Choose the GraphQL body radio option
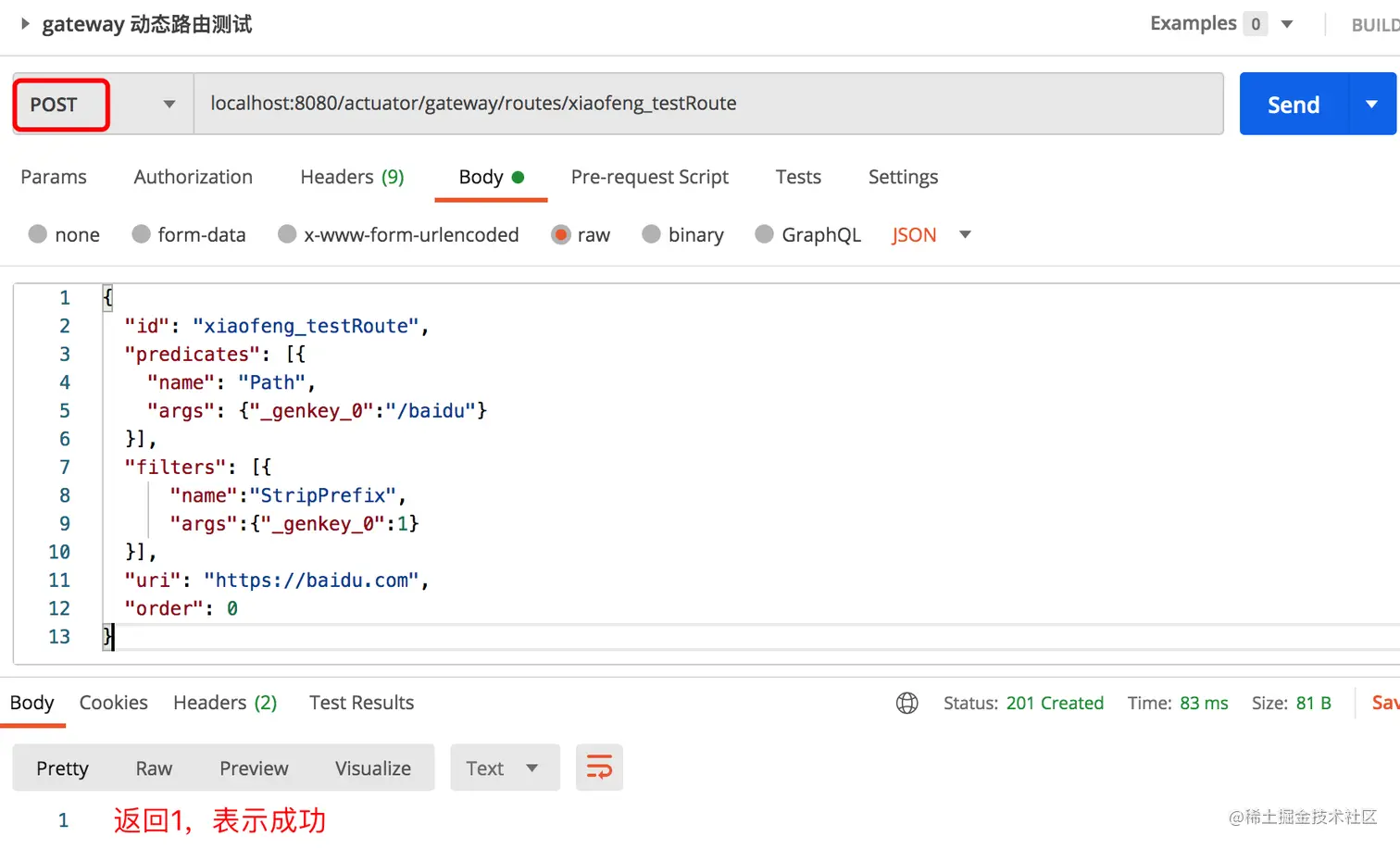This screenshot has height=849, width=1400. pyautogui.click(x=765, y=235)
